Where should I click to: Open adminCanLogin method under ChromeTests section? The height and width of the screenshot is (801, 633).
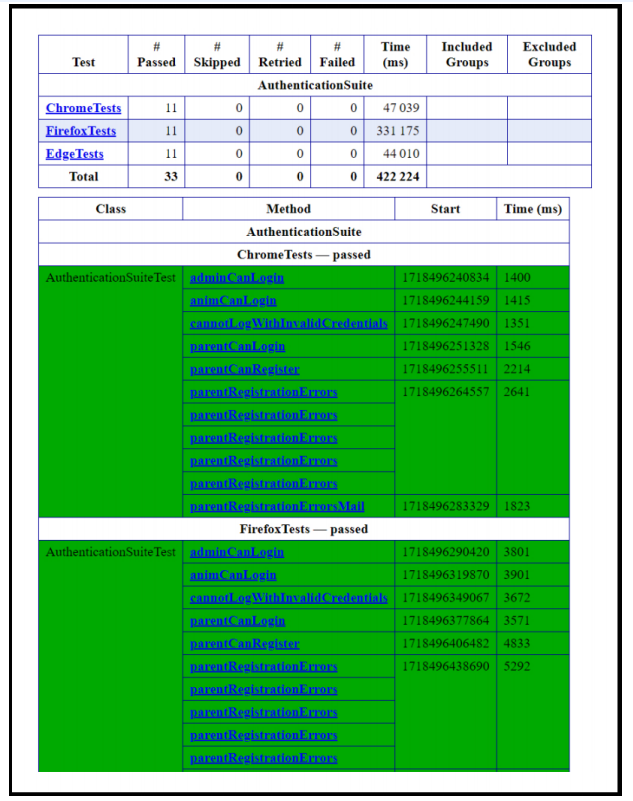237,278
